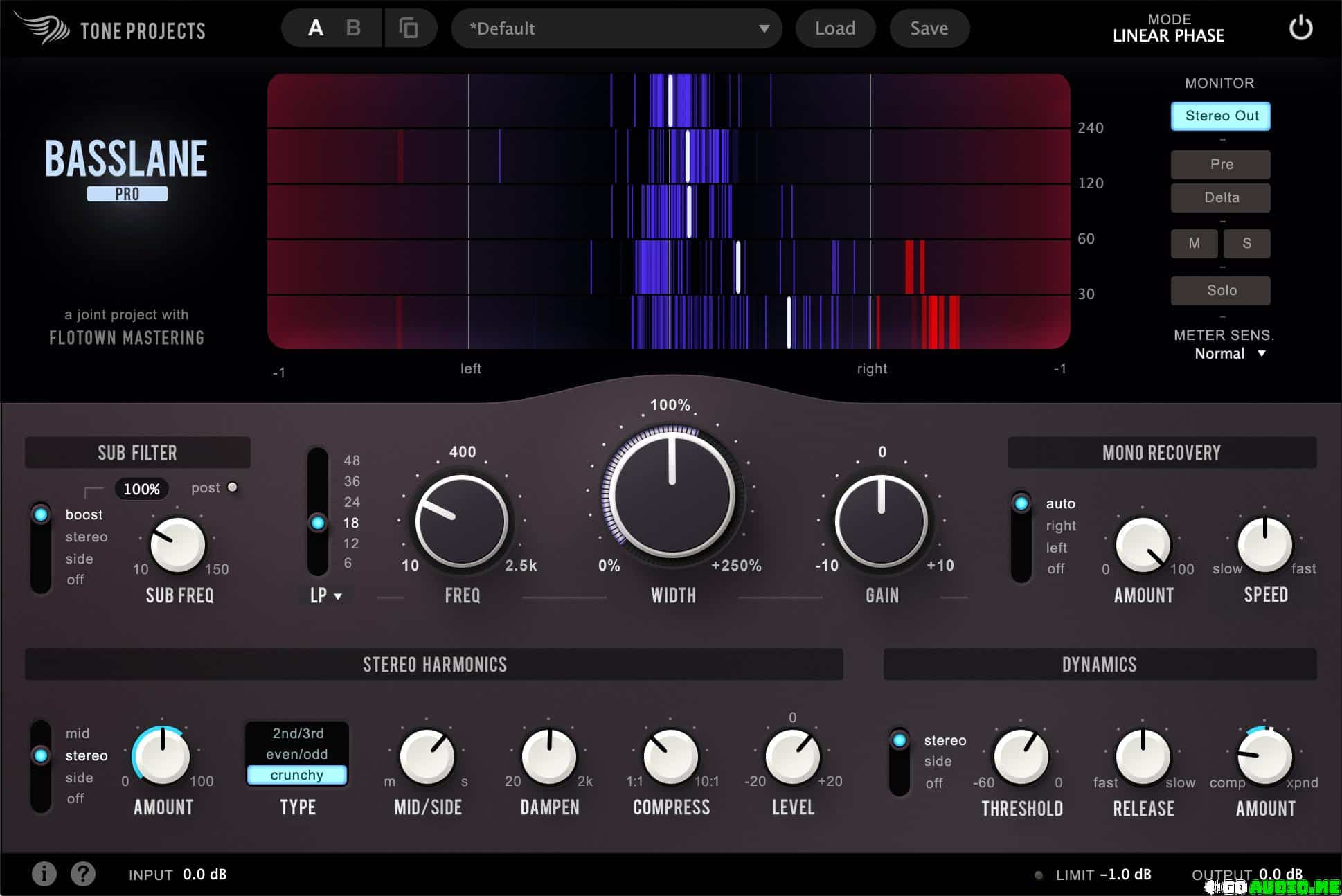1342x896 pixels.
Task: Set stereo harmonics mode to mid
Action: (x=77, y=733)
